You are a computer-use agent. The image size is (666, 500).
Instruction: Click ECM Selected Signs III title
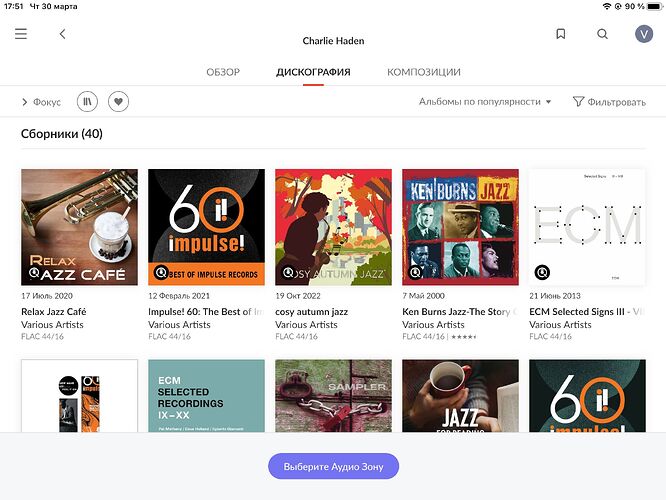(x=587, y=311)
